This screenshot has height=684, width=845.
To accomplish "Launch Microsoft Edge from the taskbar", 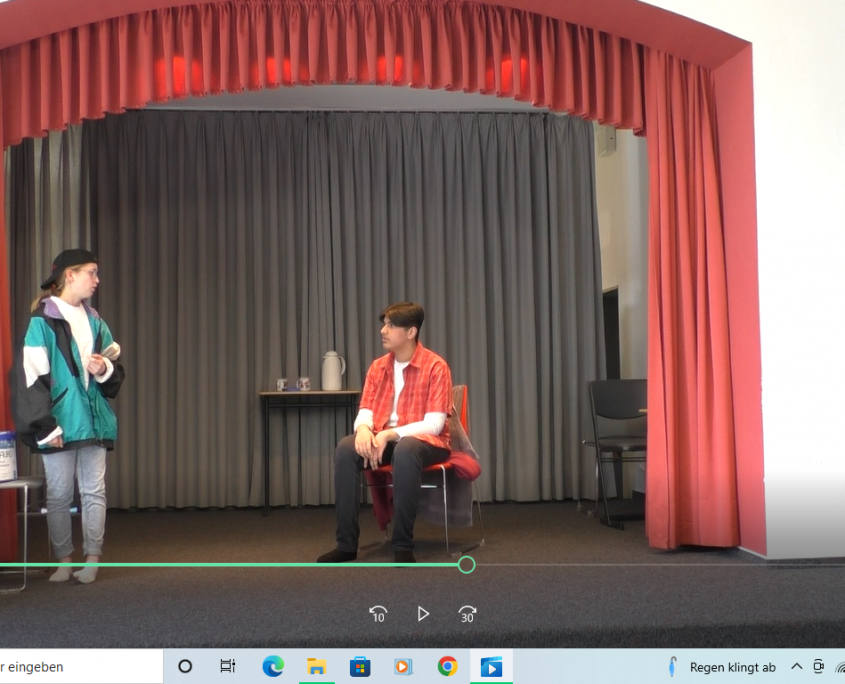I will pyautogui.click(x=273, y=667).
